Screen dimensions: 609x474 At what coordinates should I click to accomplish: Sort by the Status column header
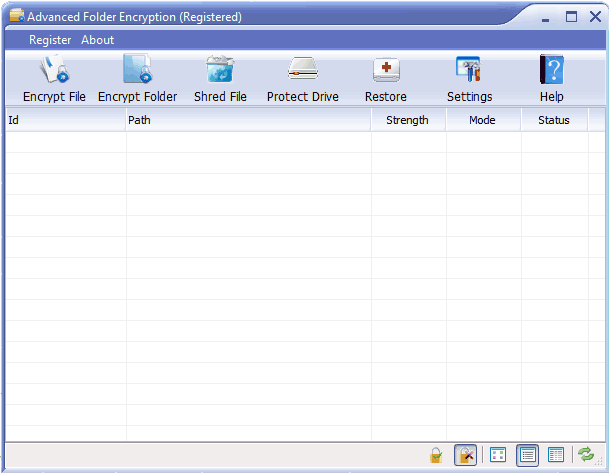point(555,120)
